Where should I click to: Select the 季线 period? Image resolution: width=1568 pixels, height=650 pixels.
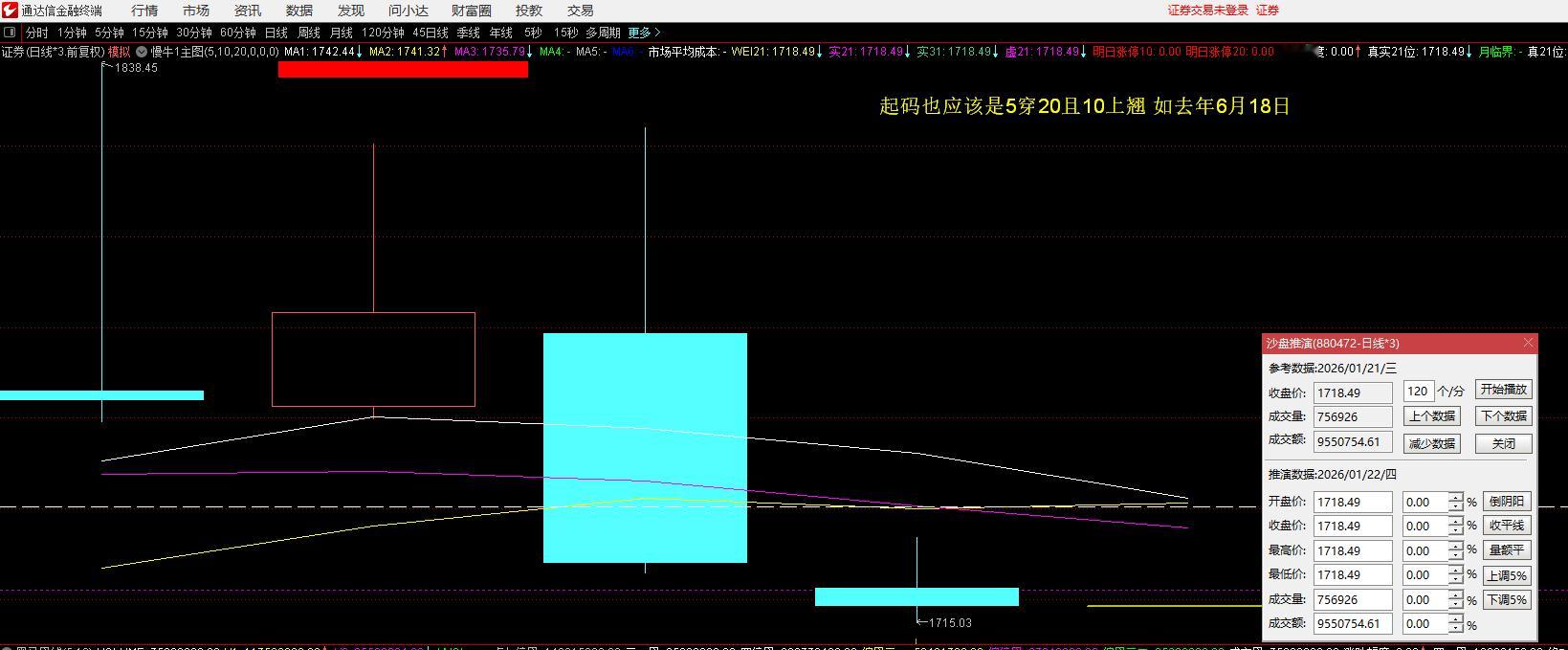(468, 33)
